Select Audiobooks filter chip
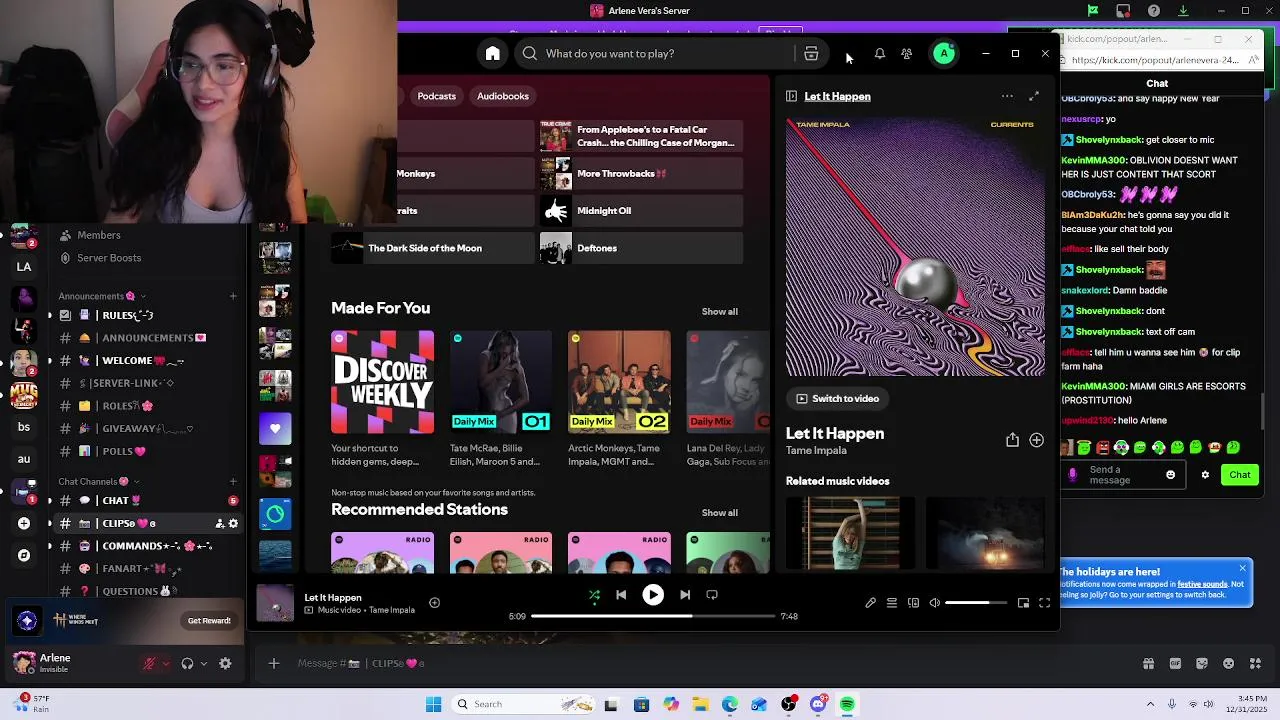The height and width of the screenshot is (720, 1280). point(503,96)
